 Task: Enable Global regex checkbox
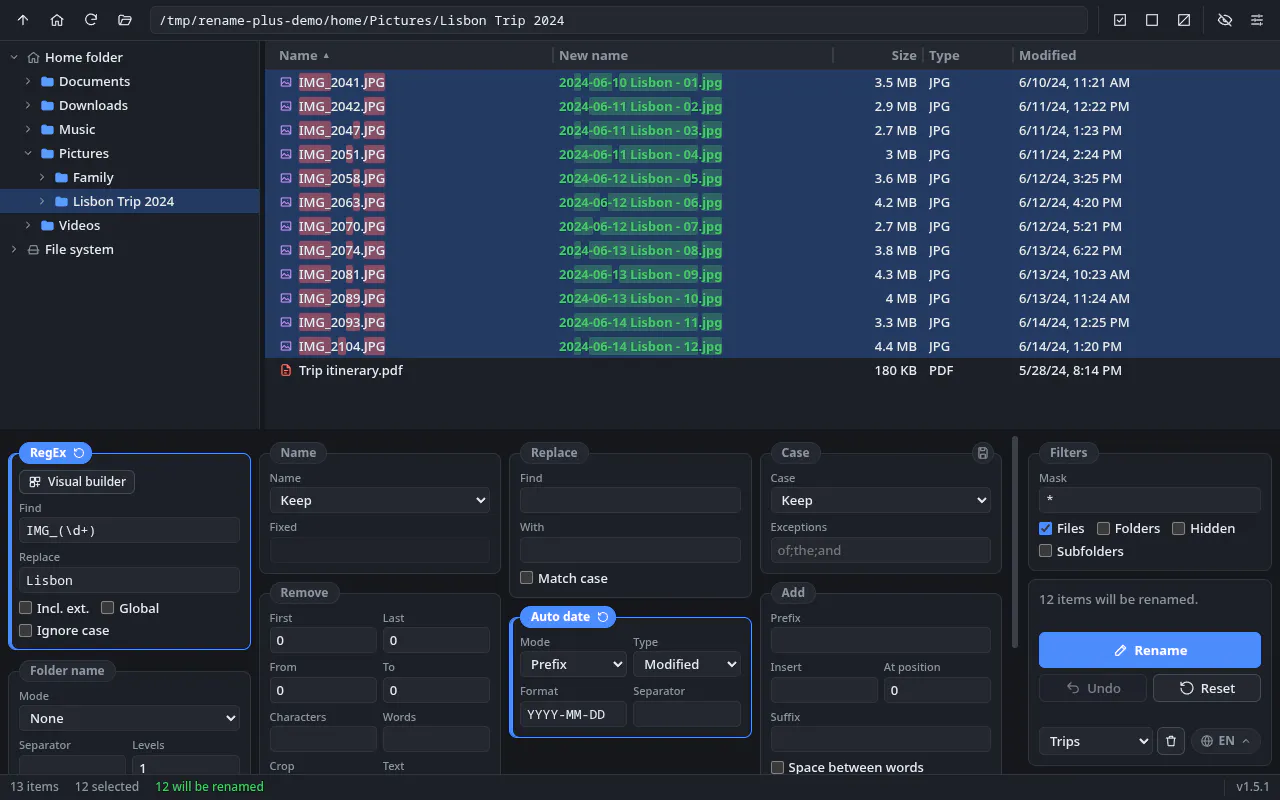108,608
